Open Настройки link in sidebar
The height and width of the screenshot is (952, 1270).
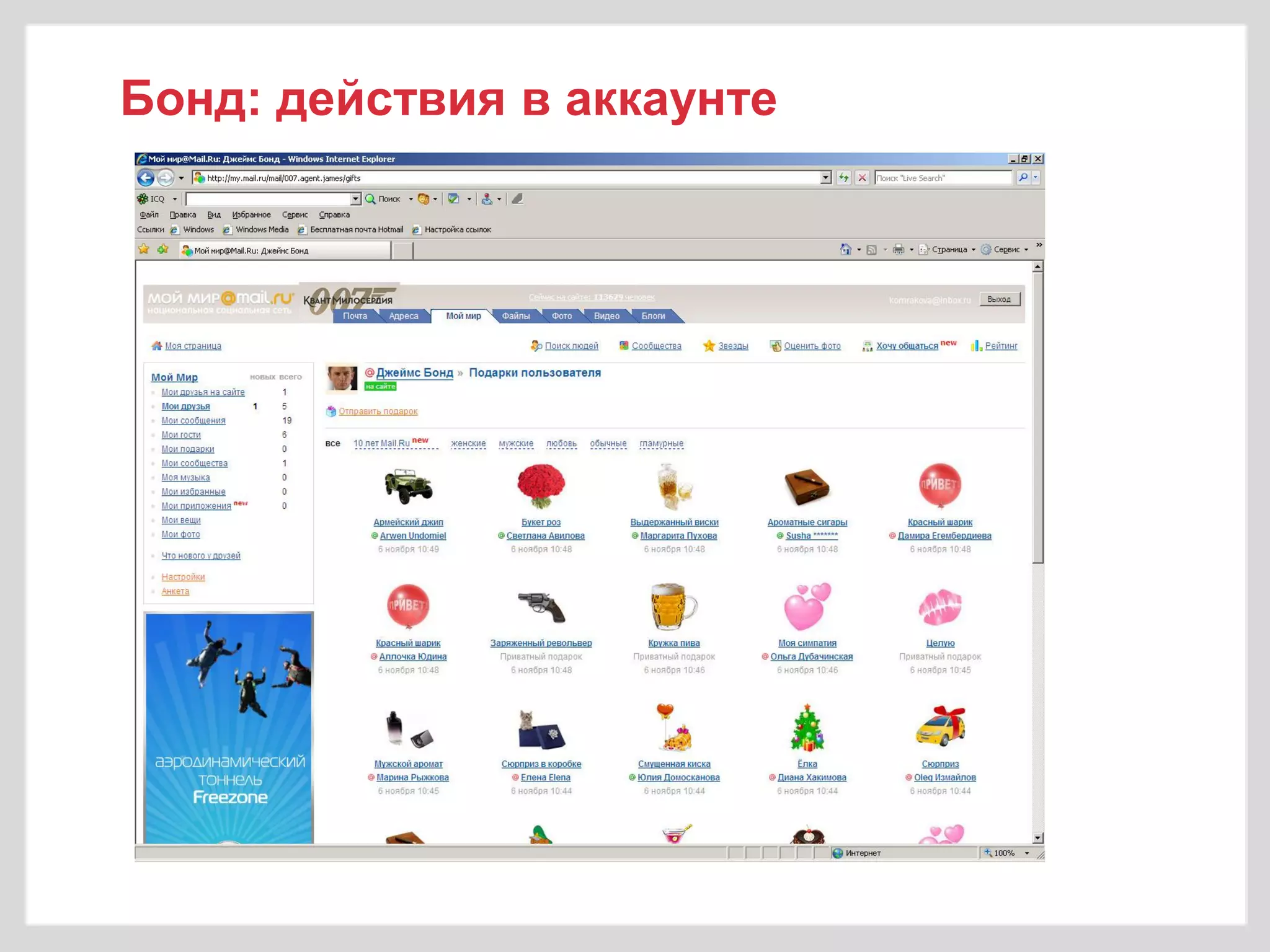[x=183, y=577]
